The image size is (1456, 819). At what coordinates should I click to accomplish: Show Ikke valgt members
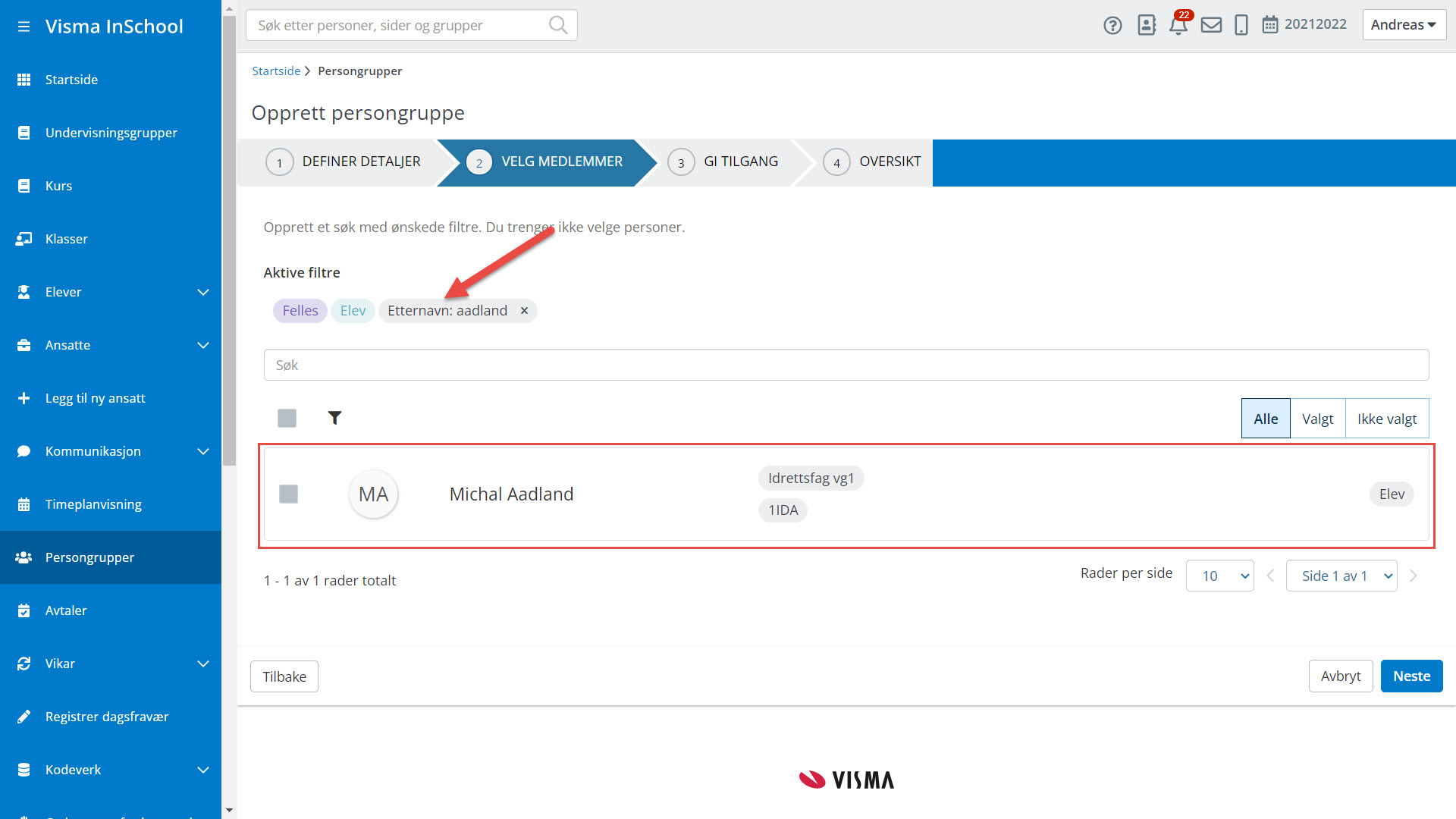click(x=1387, y=419)
